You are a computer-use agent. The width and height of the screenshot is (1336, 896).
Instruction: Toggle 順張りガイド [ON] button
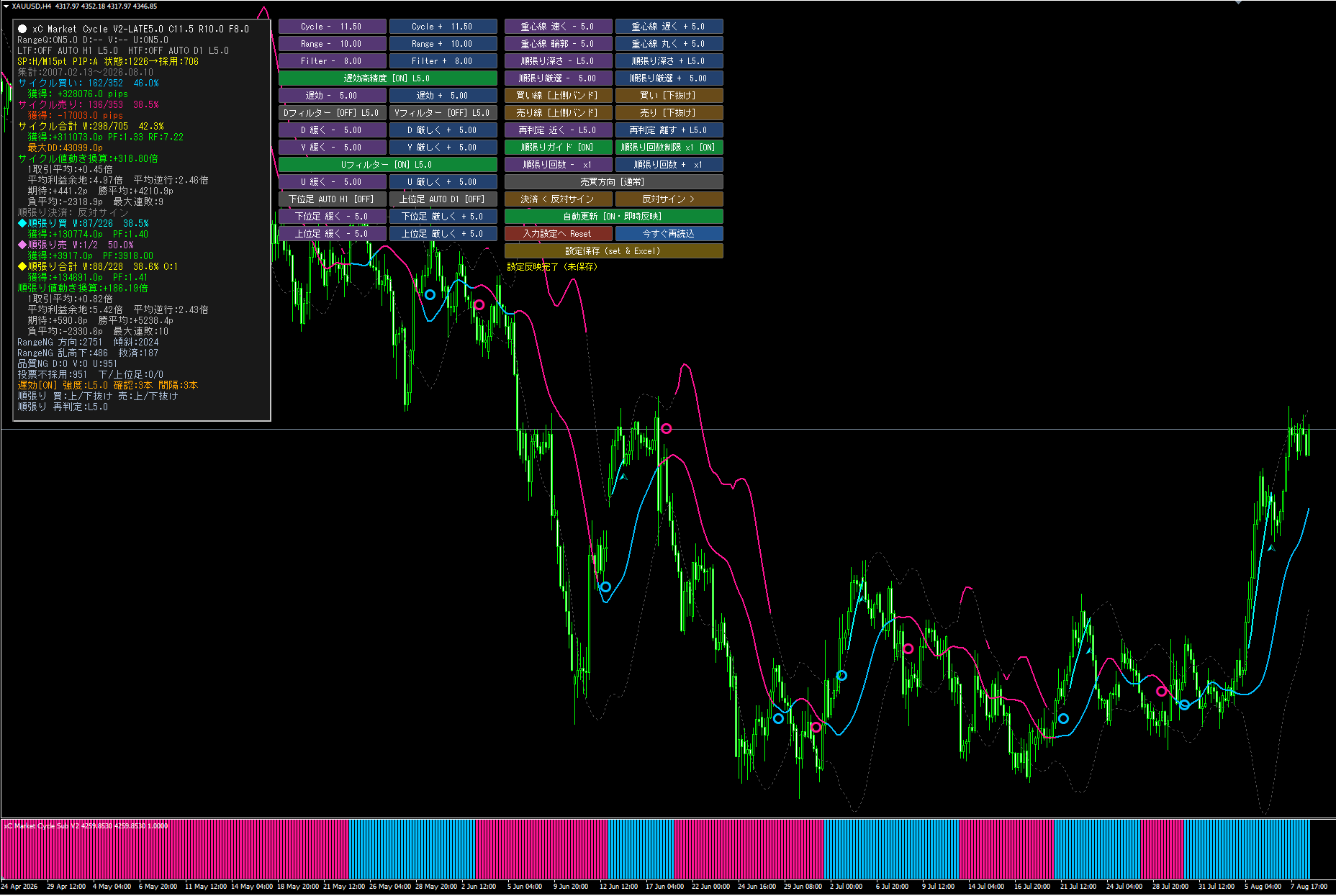pos(558,148)
